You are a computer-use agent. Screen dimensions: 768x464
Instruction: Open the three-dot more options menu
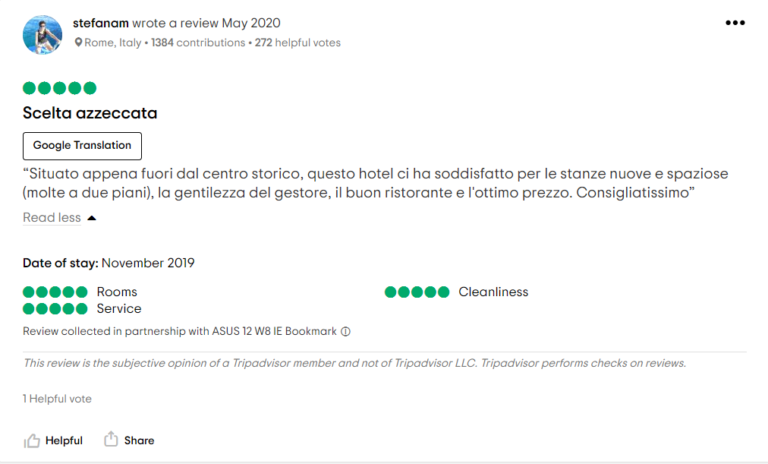pyautogui.click(x=735, y=23)
